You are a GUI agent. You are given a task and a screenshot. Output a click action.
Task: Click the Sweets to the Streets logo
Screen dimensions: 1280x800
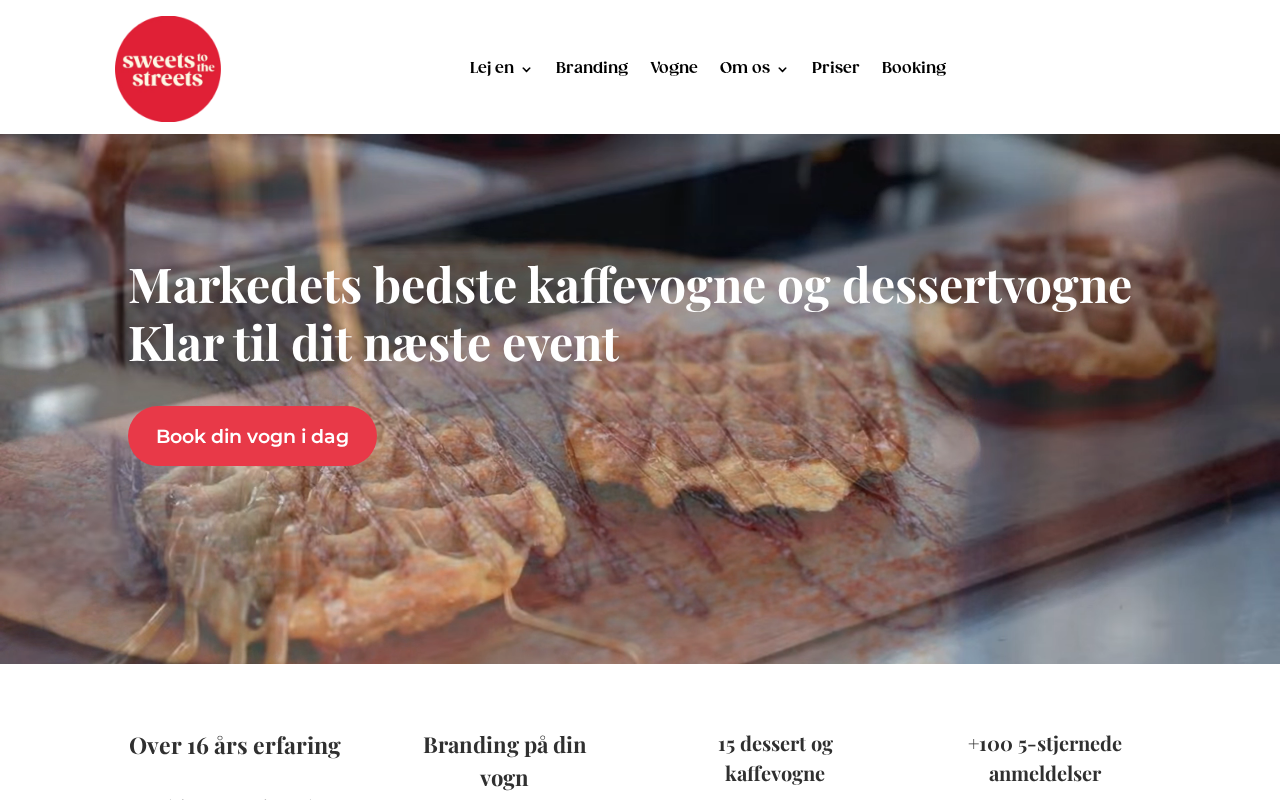pos(168,69)
